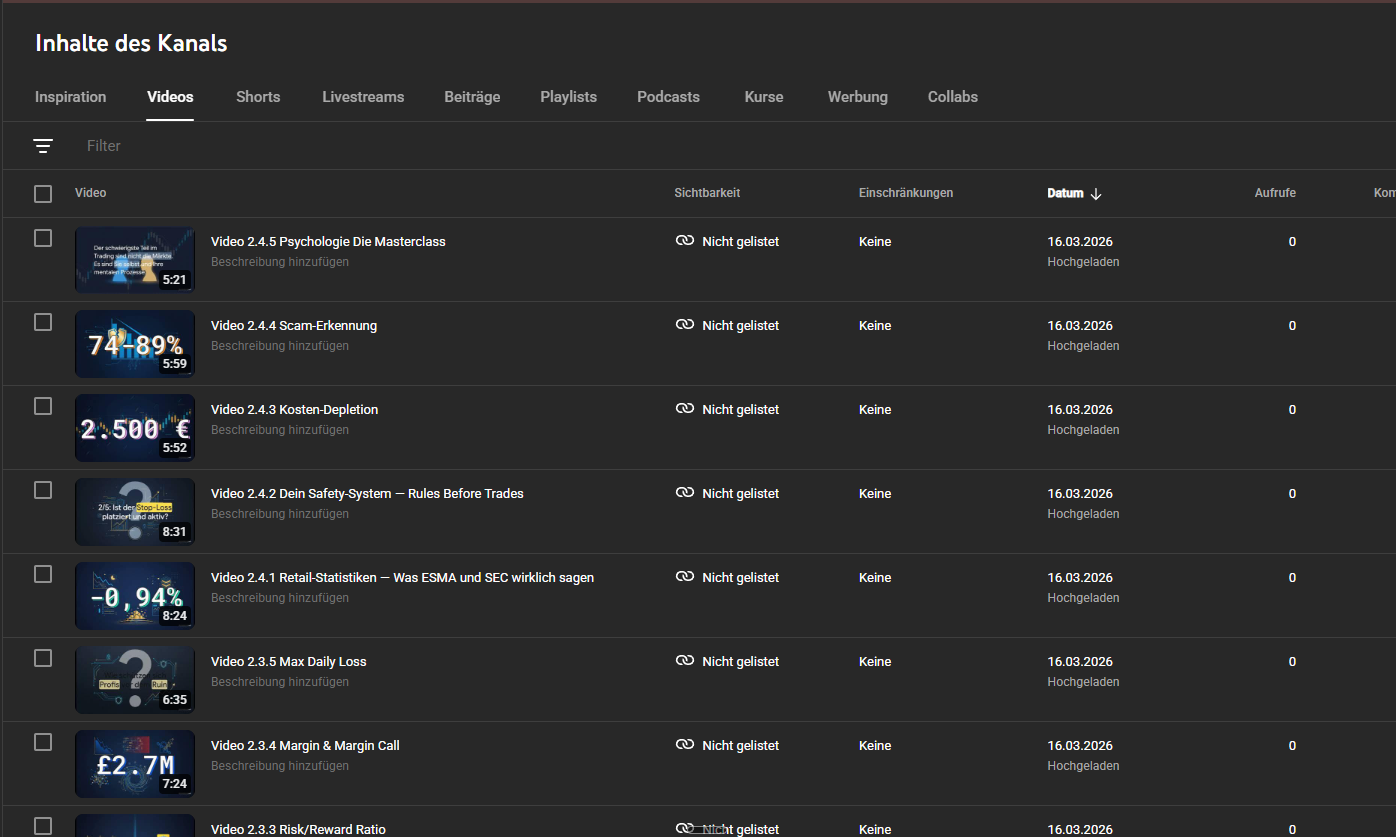Viewport: 1396px width, 837px height.
Task: Tick the select-all checkbox in the header row
Action: coord(43,193)
